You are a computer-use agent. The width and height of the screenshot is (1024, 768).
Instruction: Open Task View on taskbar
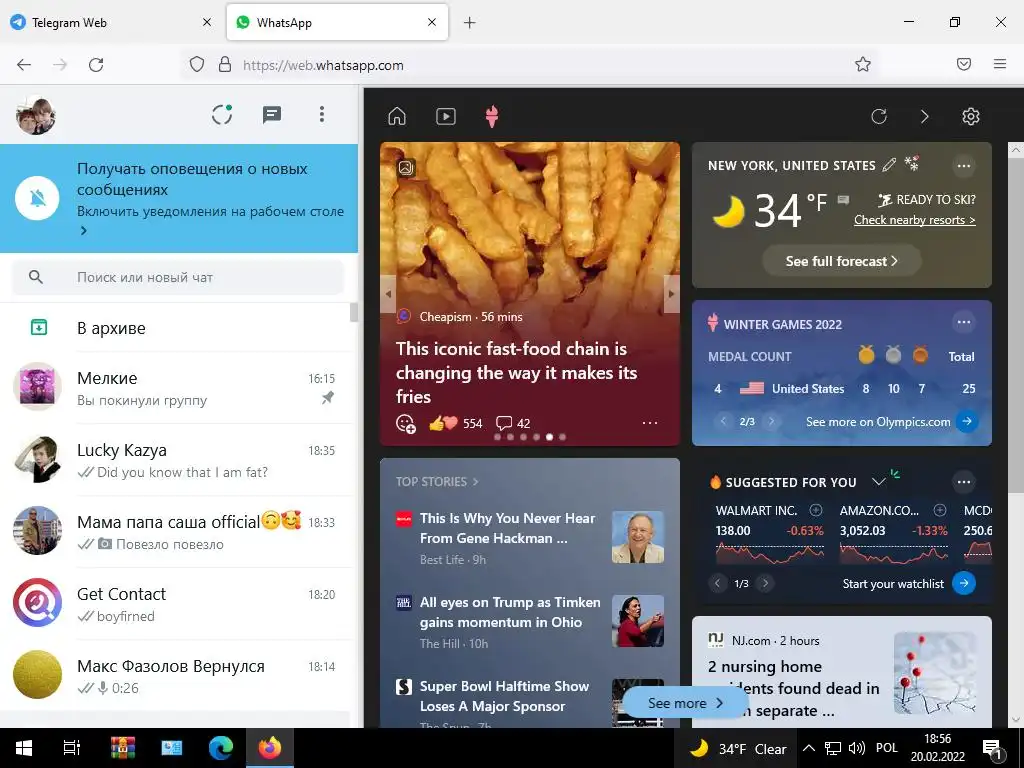[72, 748]
